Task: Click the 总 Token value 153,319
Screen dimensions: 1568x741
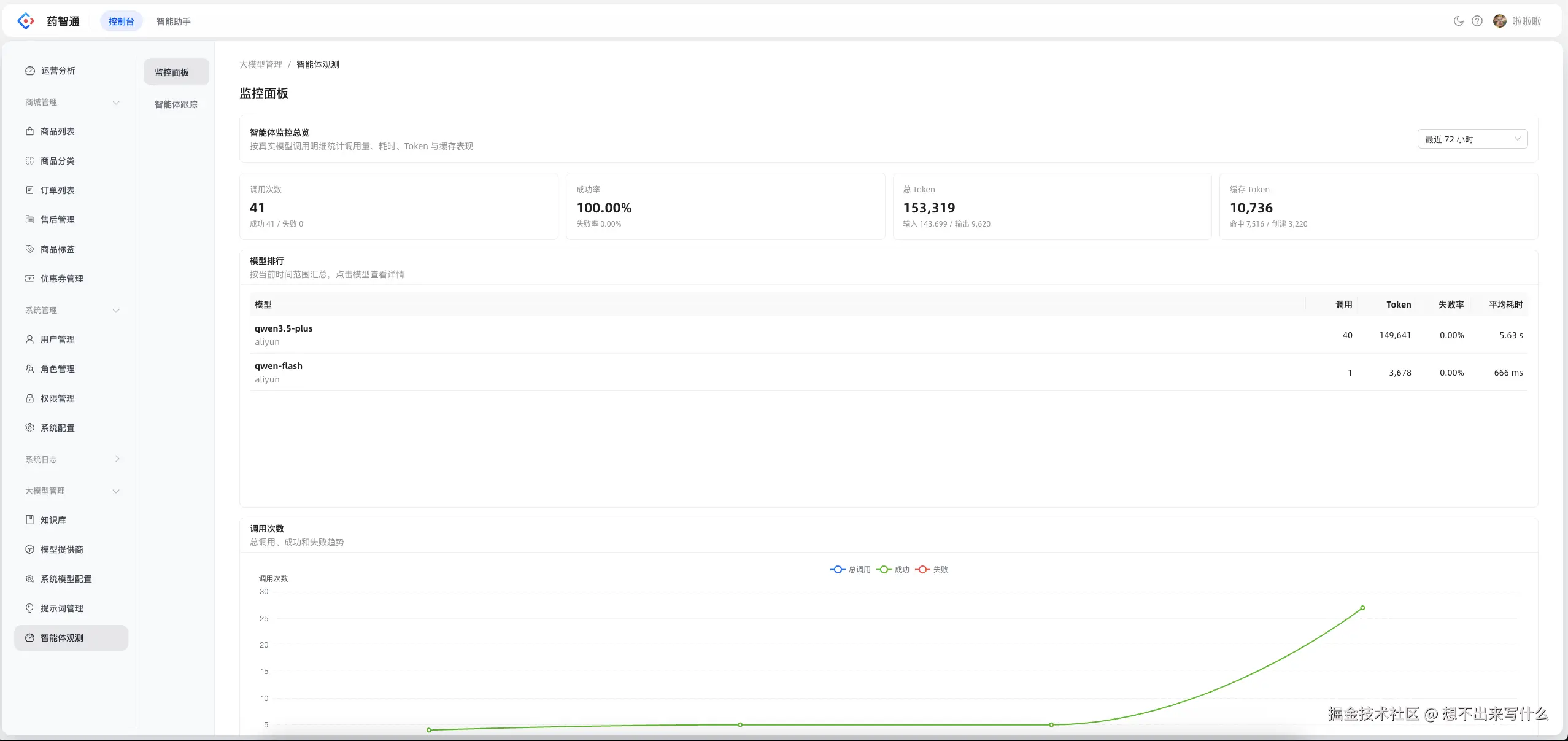Action: (x=929, y=208)
